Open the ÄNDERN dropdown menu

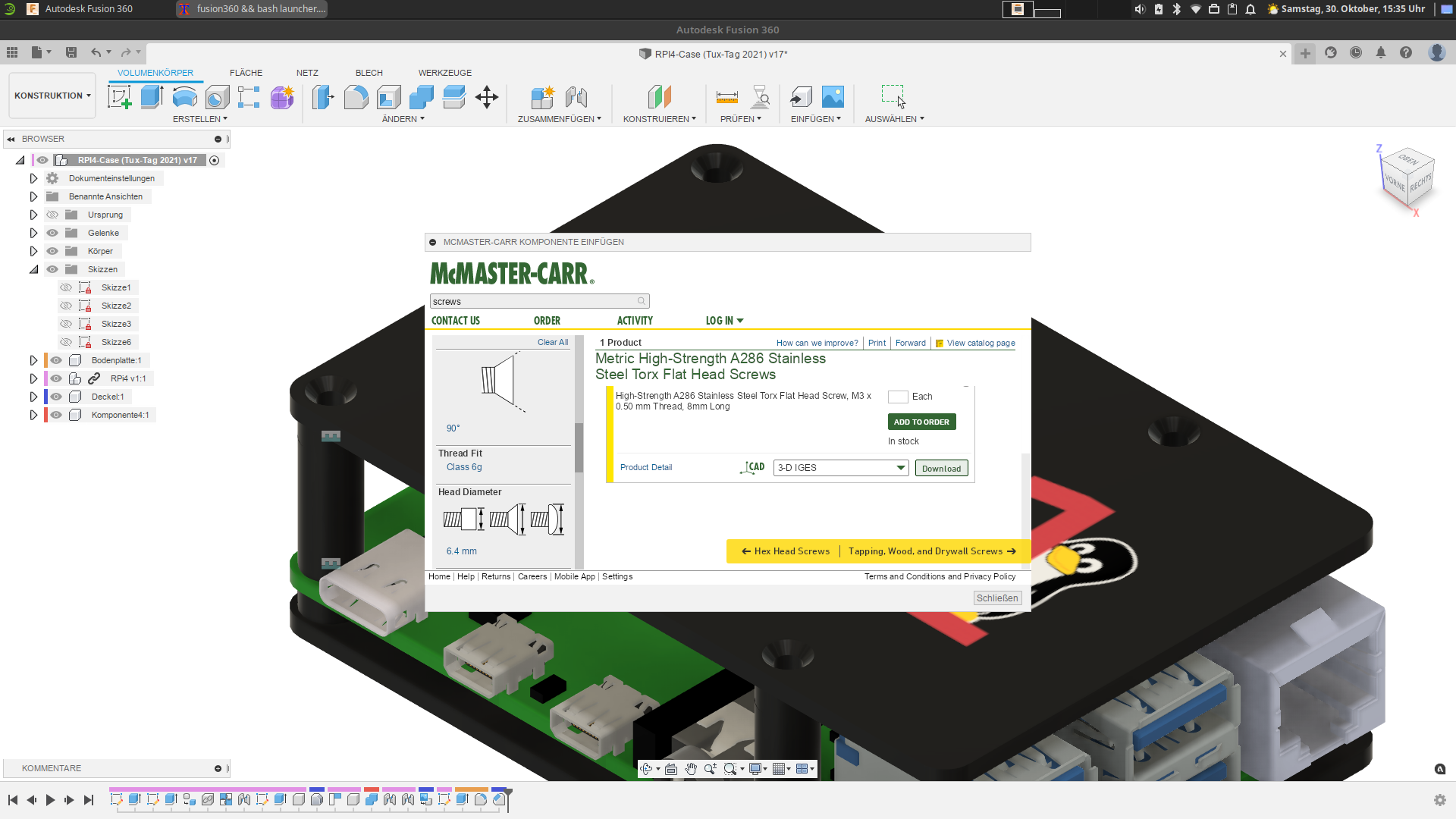pyautogui.click(x=403, y=119)
